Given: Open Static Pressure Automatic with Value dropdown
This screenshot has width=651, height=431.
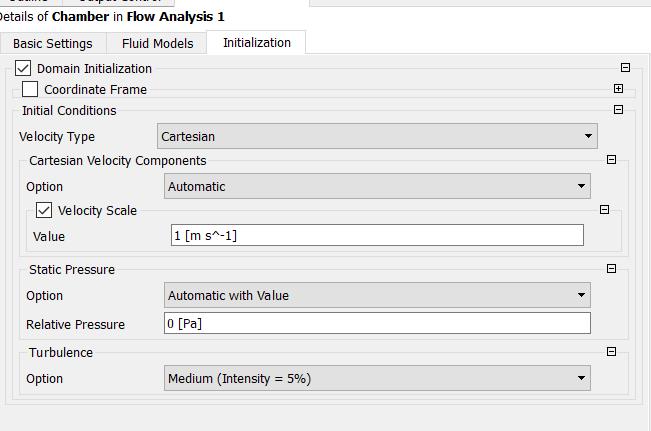Looking at the screenshot, I should coord(377,295).
